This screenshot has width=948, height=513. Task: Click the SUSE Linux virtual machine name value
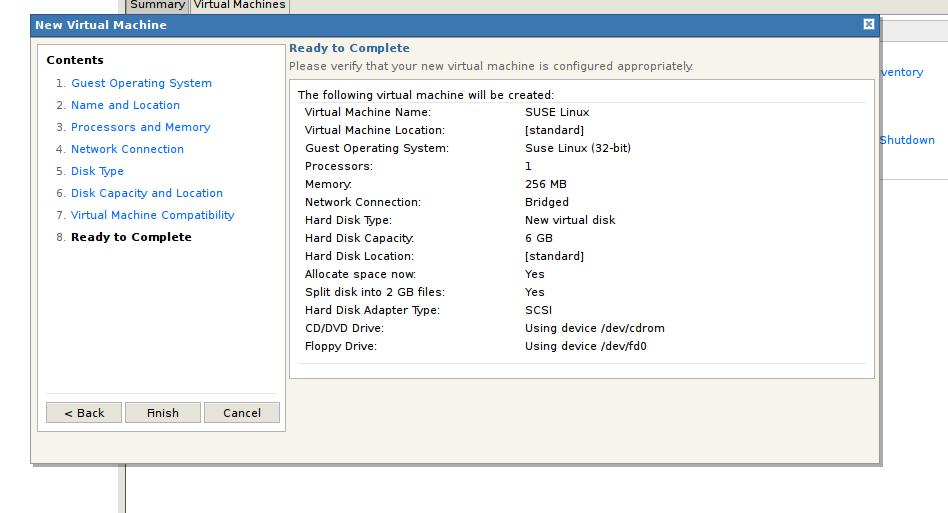557,113
